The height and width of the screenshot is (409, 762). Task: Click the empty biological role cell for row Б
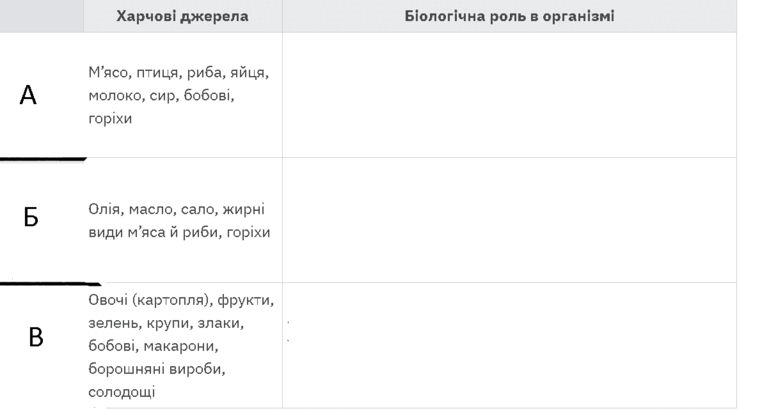pyautogui.click(x=509, y=220)
